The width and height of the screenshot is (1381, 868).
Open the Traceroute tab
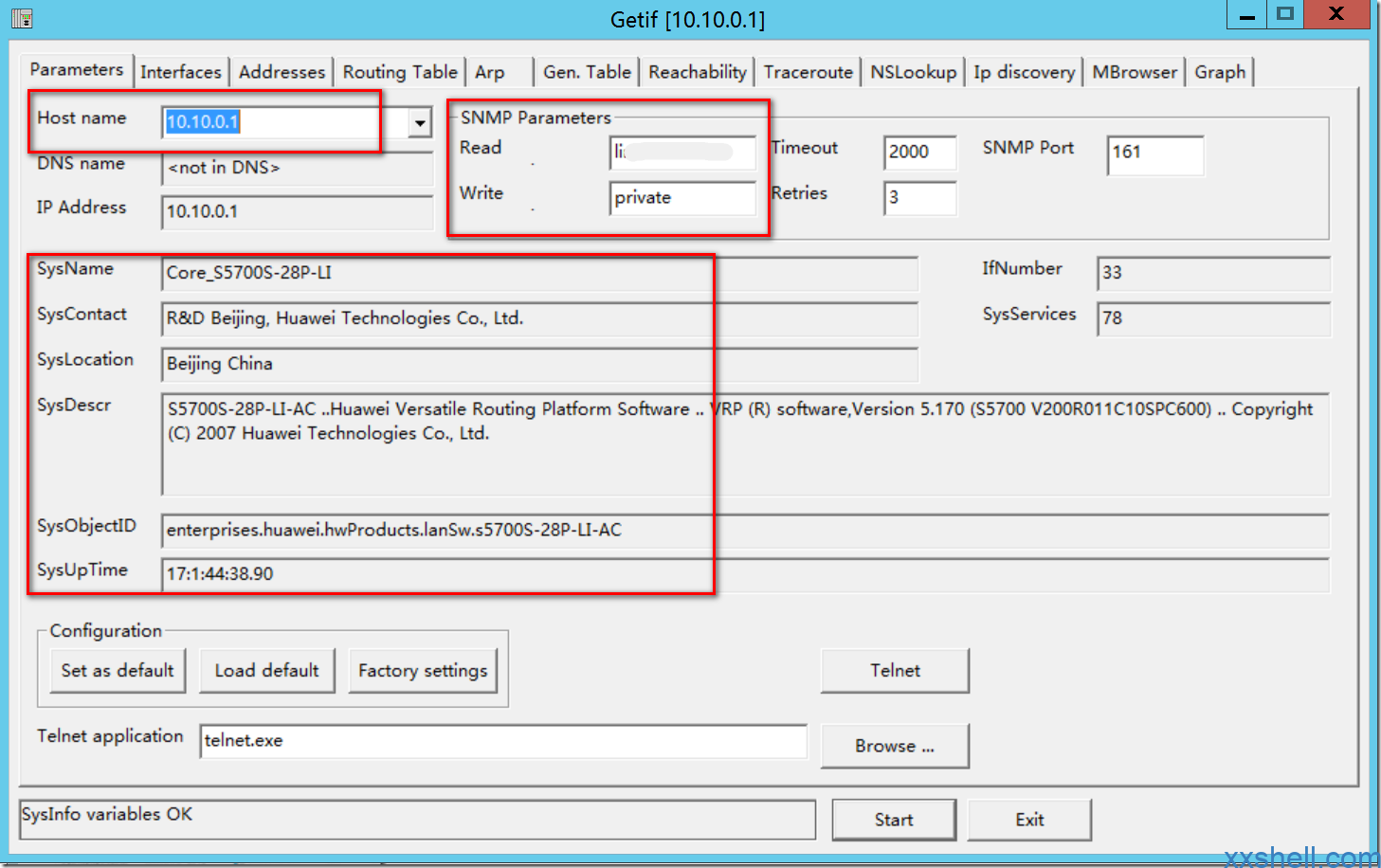(x=809, y=72)
